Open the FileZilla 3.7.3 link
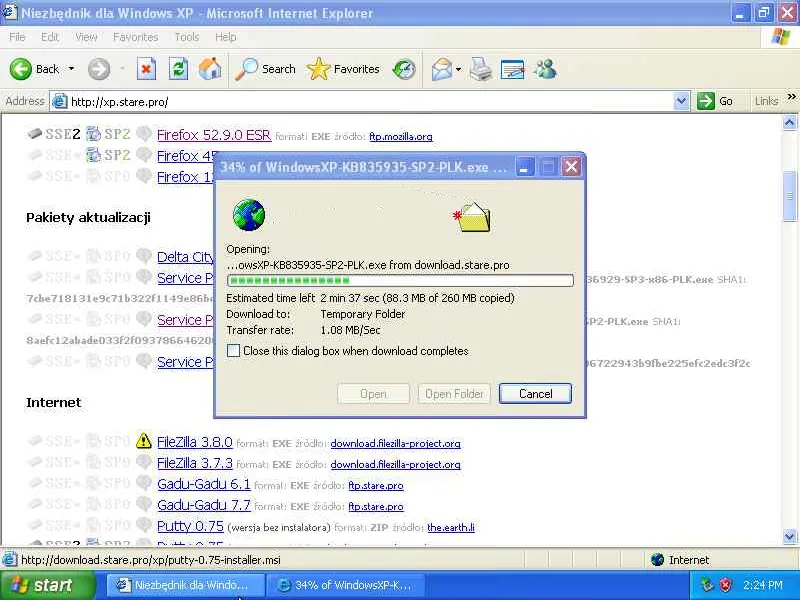The width and height of the screenshot is (800, 600). 194,463
